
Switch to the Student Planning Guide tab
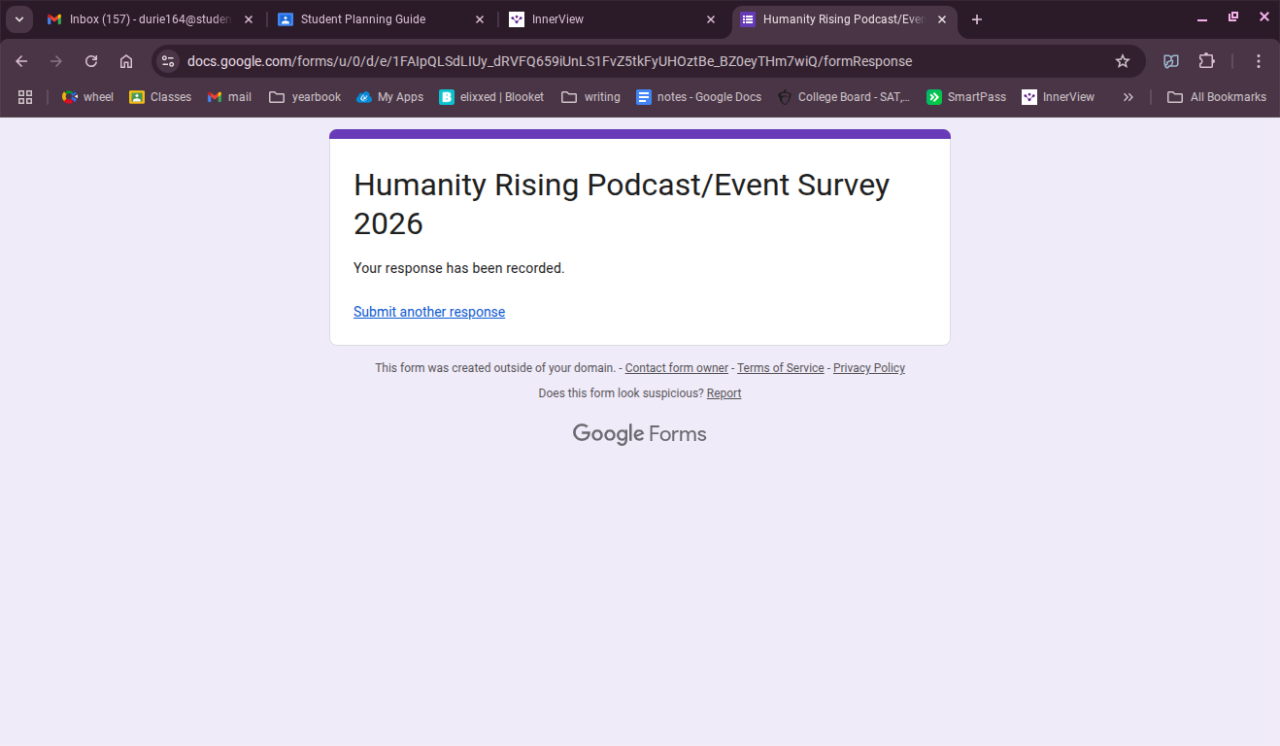[380, 19]
